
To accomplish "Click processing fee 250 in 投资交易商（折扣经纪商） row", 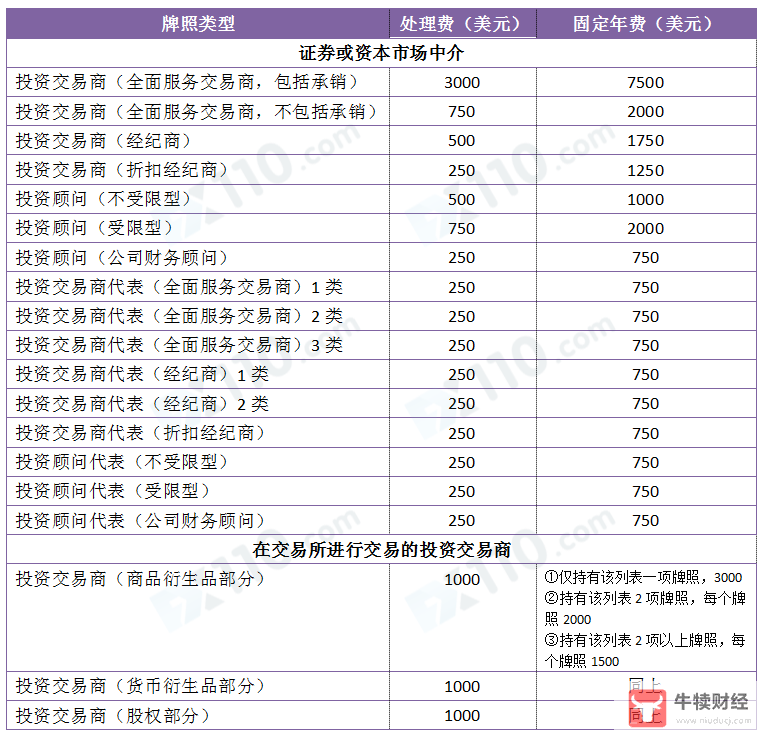I will point(462,171).
